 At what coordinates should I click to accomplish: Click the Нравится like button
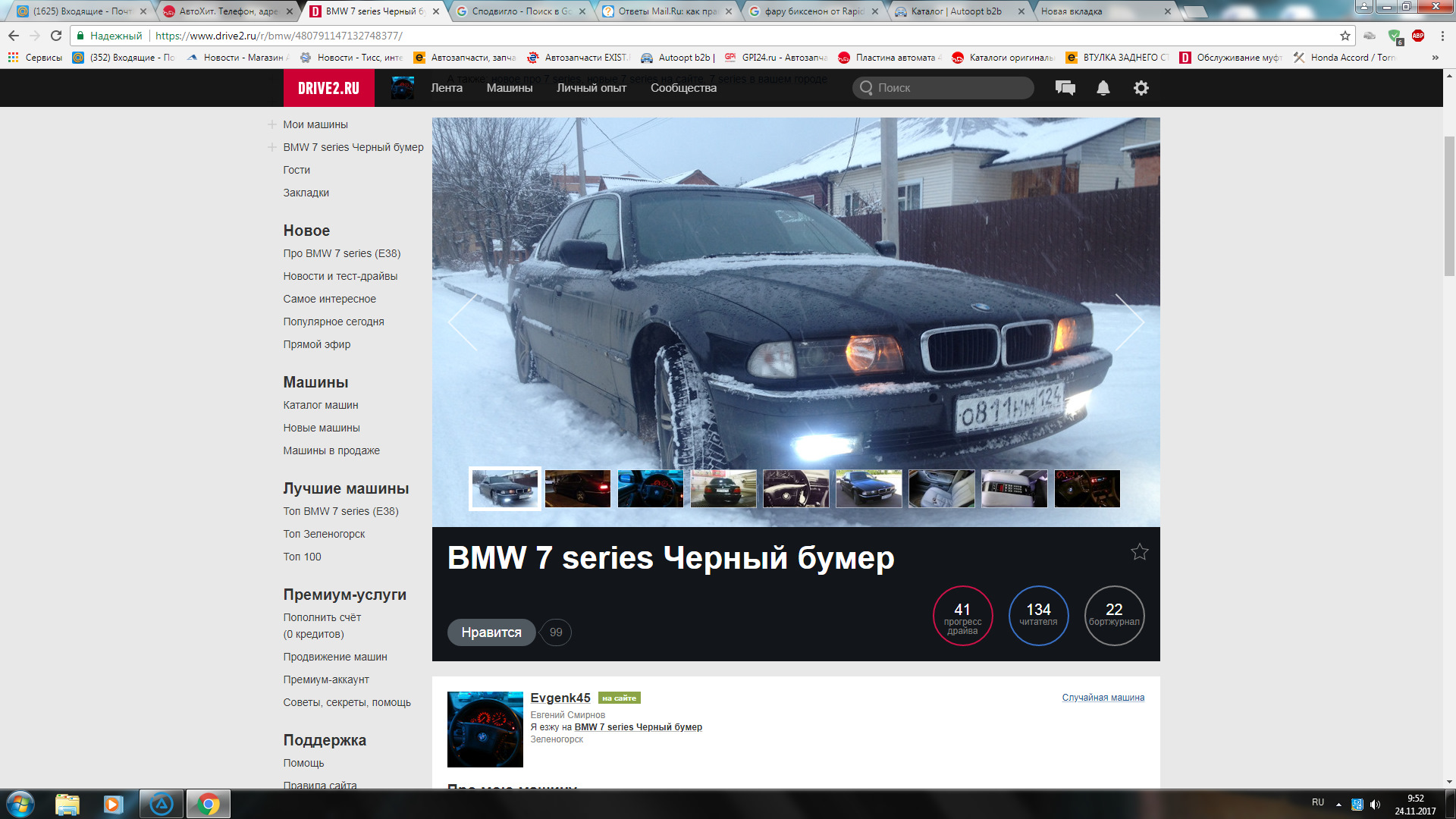pyautogui.click(x=491, y=632)
